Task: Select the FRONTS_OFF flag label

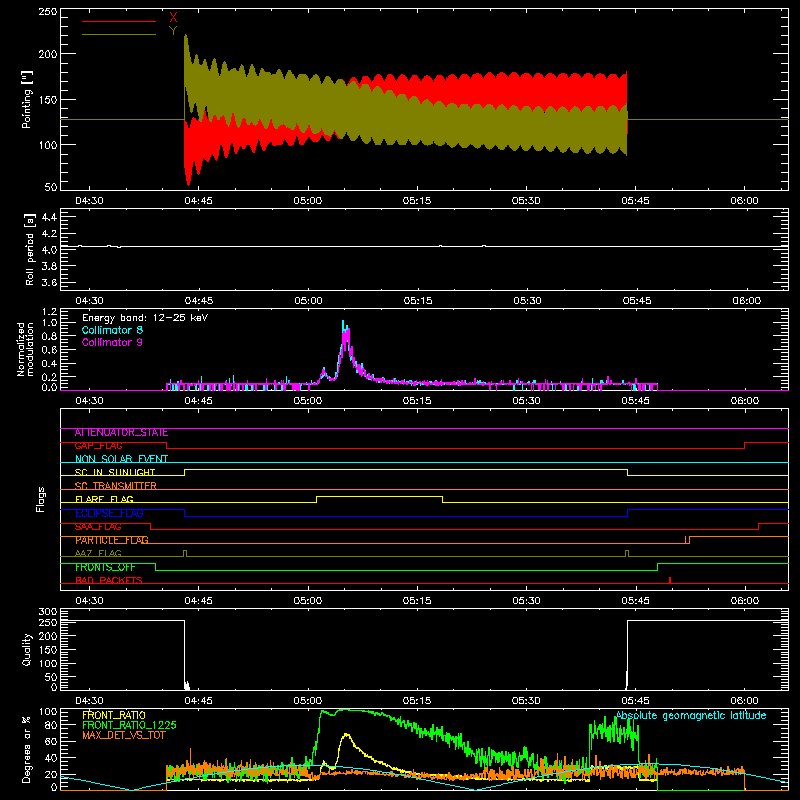Action: tap(105, 567)
